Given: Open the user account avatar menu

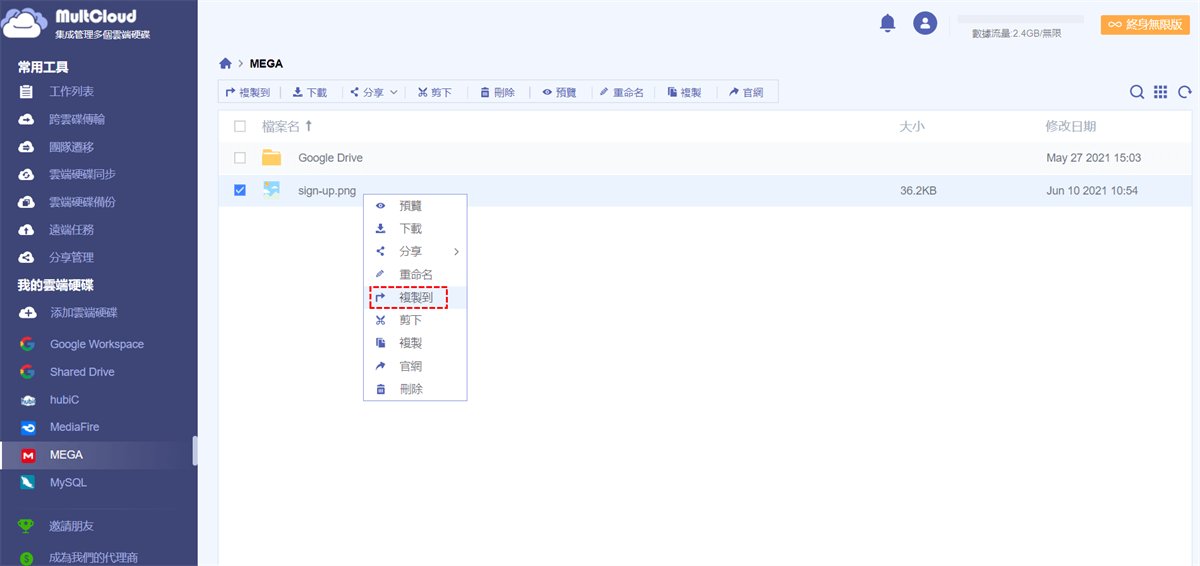Looking at the screenshot, I should pyautogui.click(x=926, y=23).
